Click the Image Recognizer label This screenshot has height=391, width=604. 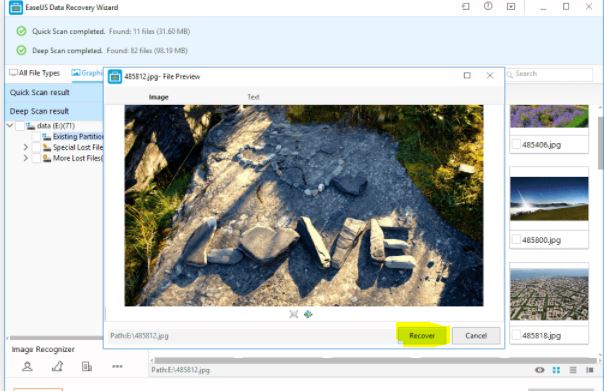tap(43, 349)
